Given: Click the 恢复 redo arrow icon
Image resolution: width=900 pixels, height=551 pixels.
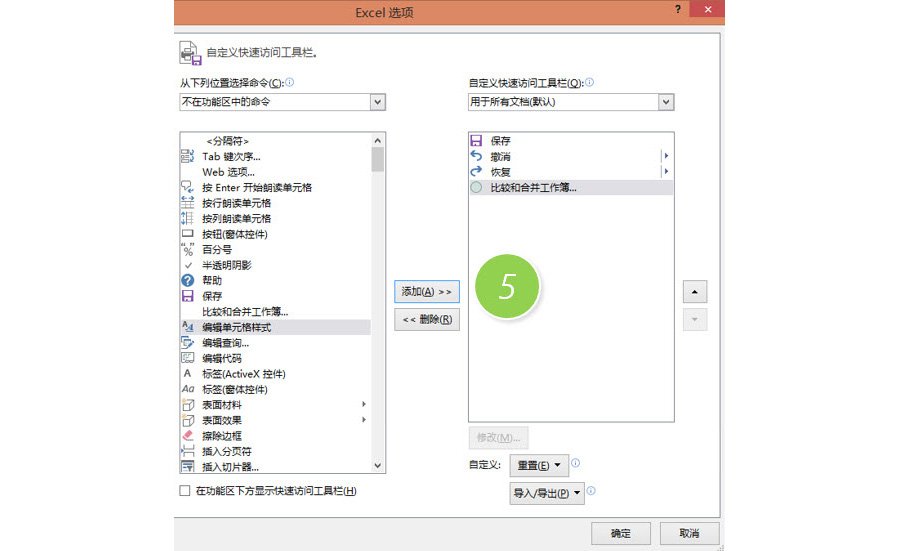Looking at the screenshot, I should (476, 171).
